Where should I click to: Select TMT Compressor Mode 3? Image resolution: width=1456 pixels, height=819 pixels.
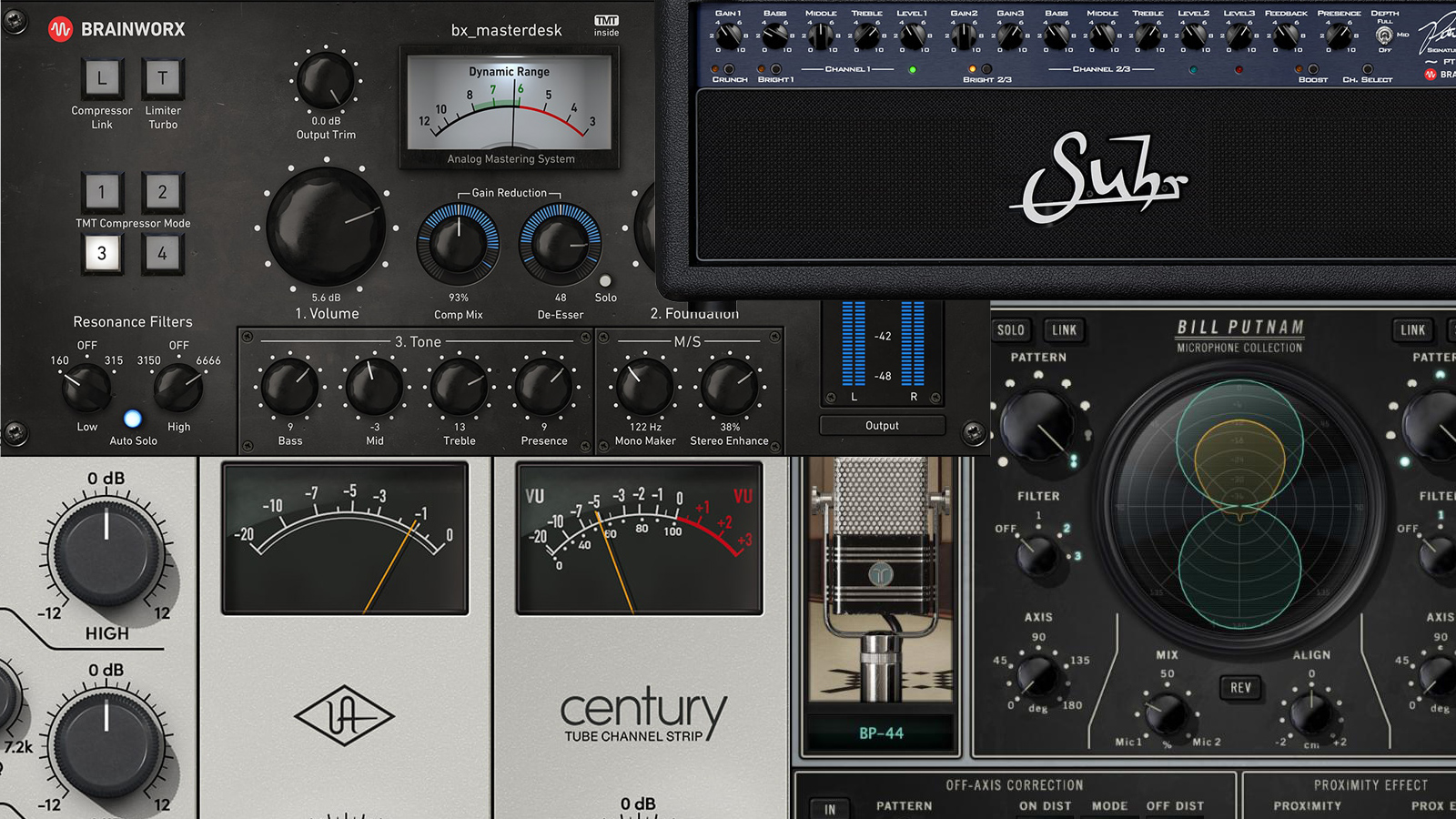(x=102, y=254)
